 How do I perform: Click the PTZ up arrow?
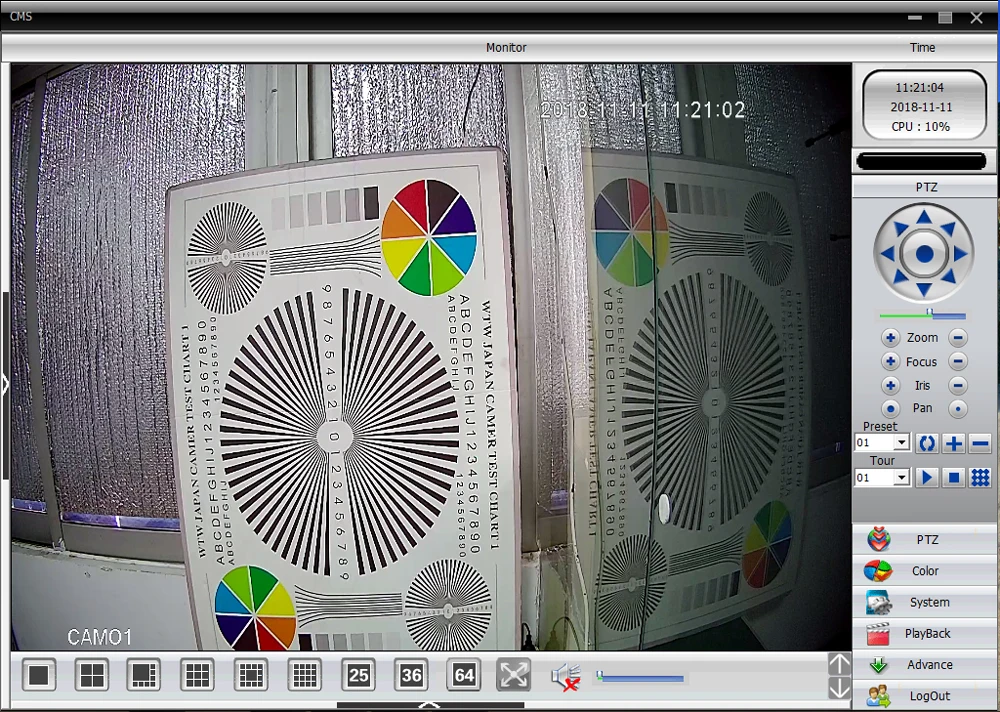[x=924, y=218]
